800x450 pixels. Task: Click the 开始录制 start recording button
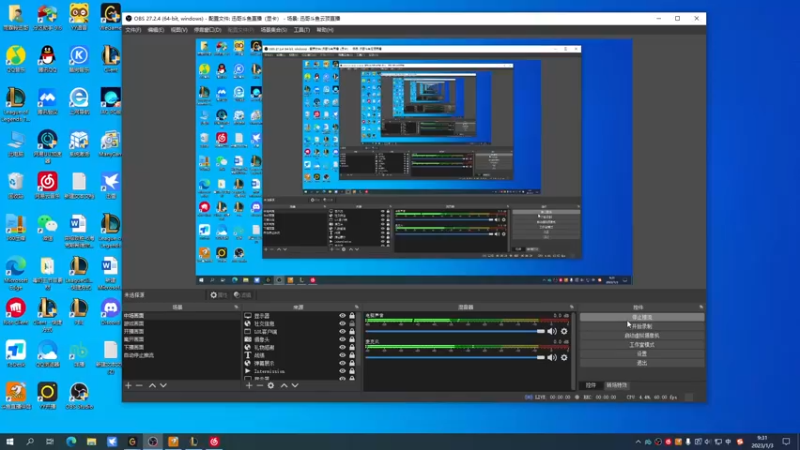[642, 327]
